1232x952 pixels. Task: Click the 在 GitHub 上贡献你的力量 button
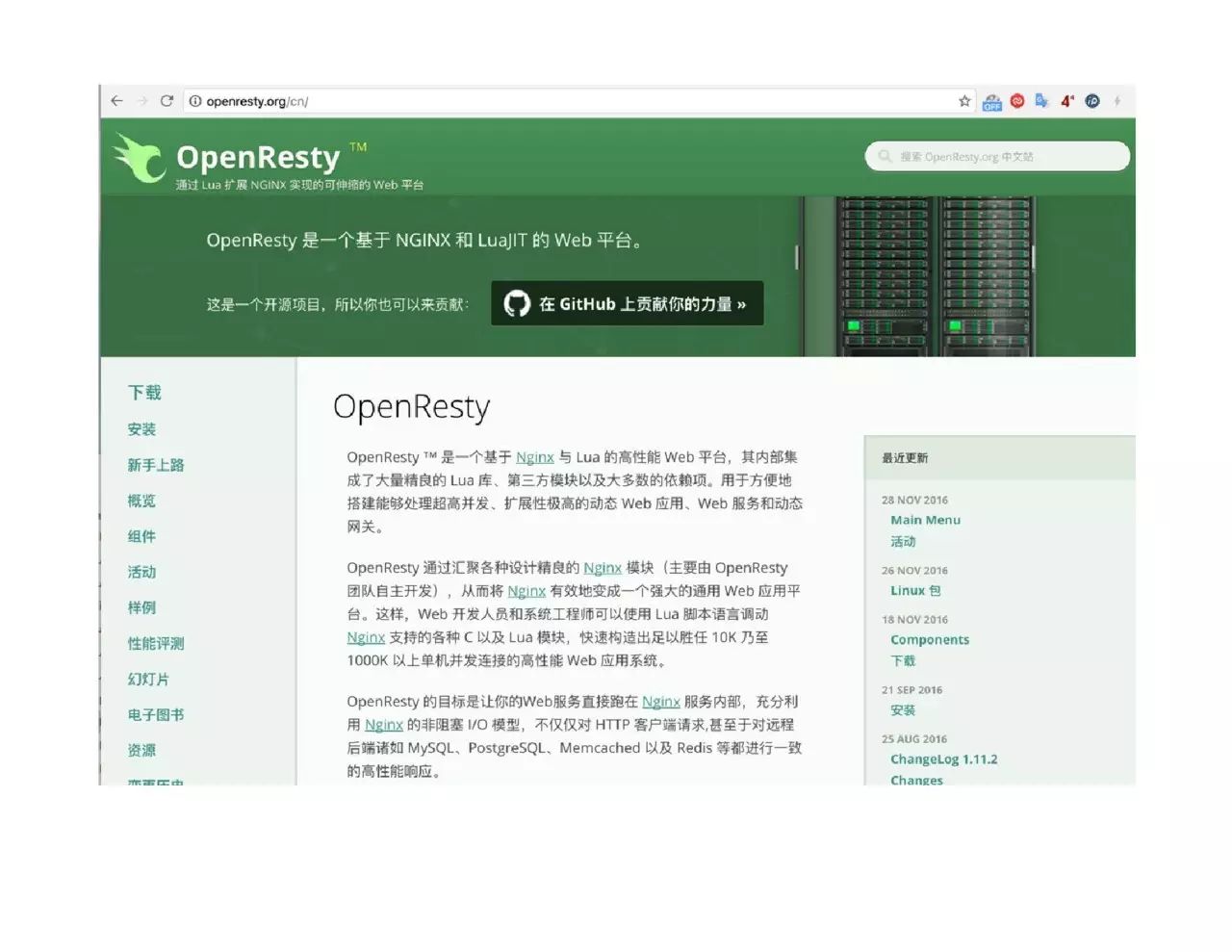coord(628,304)
